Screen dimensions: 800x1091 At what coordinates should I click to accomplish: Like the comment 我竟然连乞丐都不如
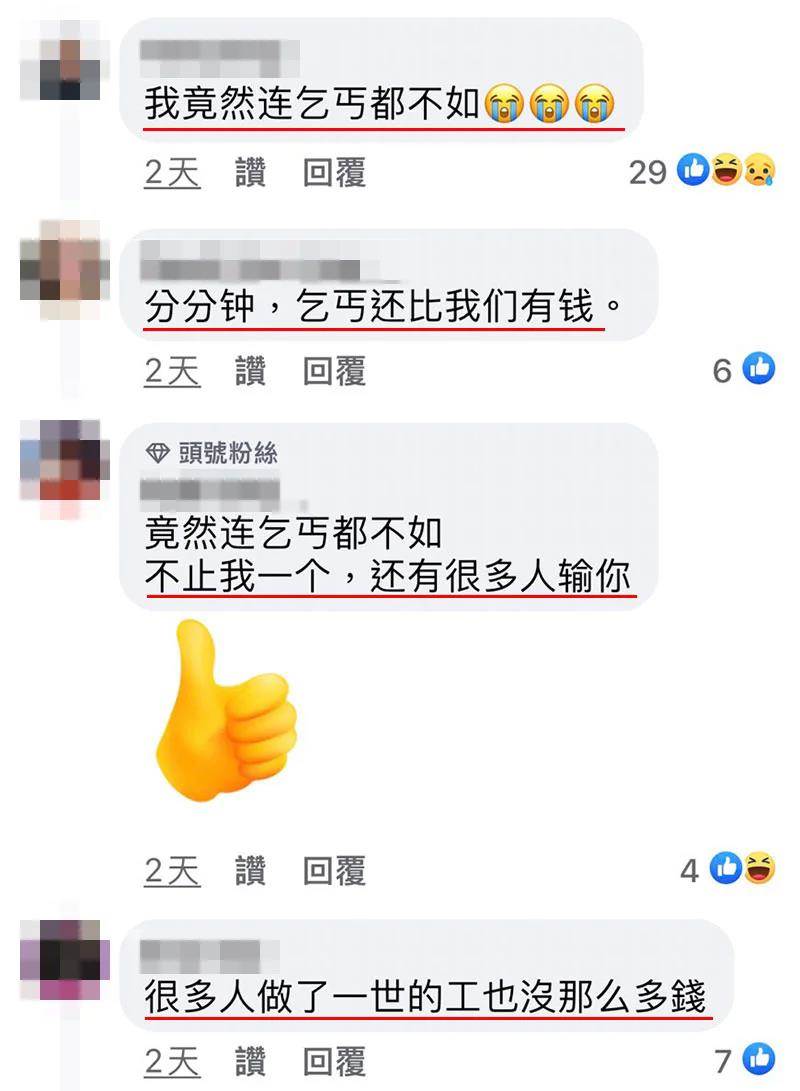pos(250,173)
